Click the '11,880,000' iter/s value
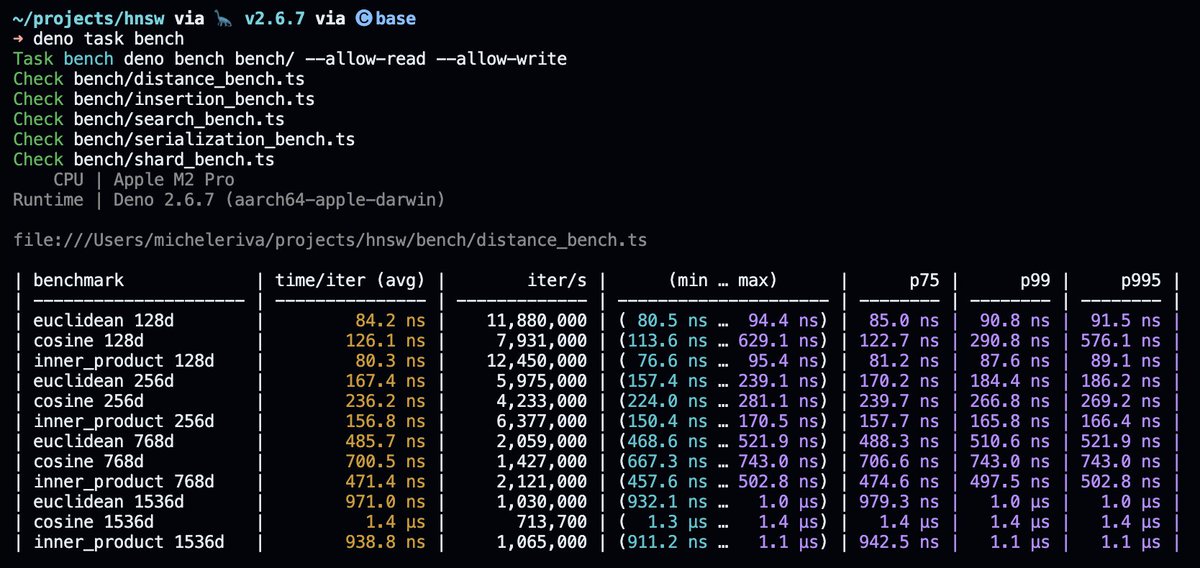The width and height of the screenshot is (1200, 568). click(x=537, y=321)
